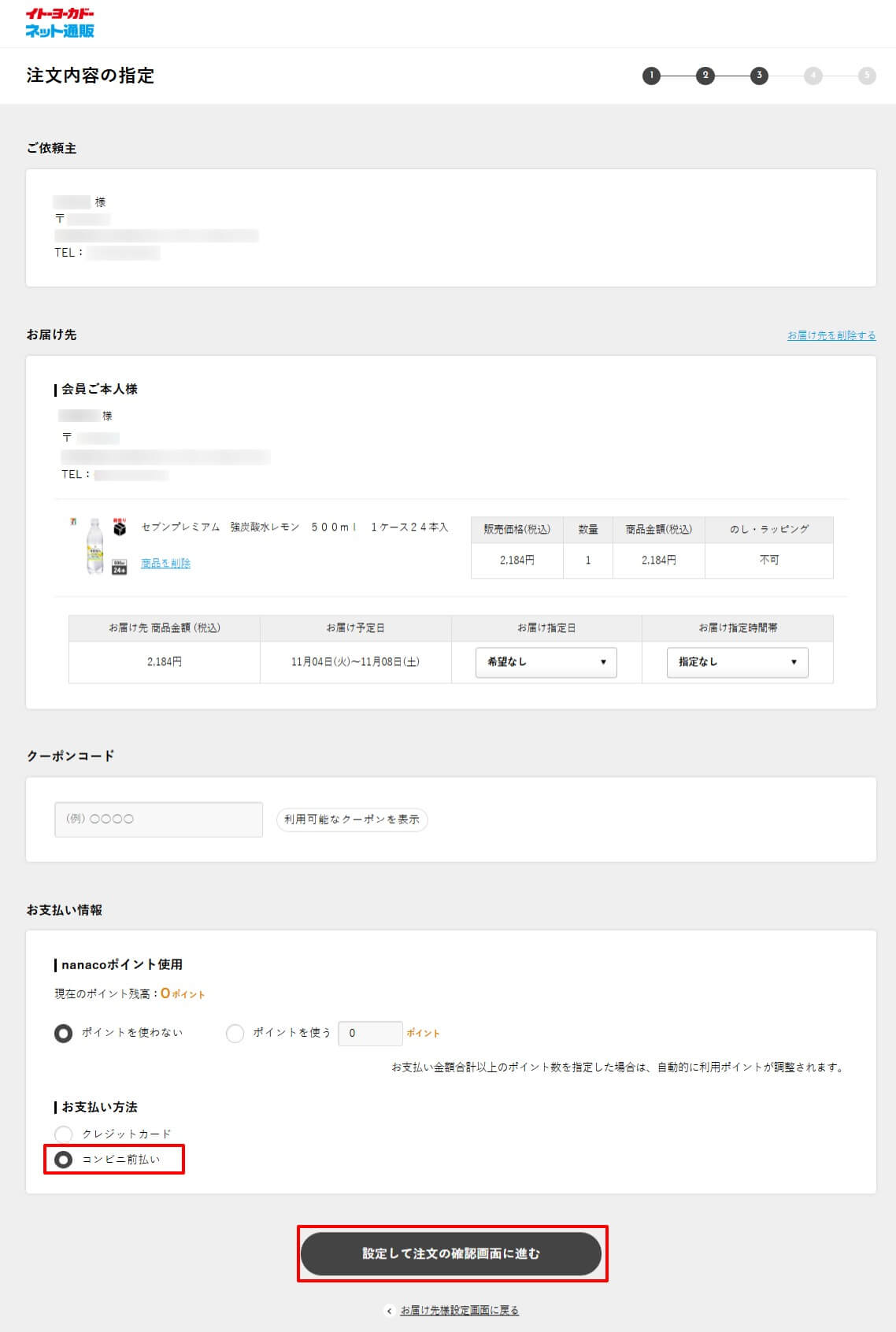Select 'ポイントを使う' radio button
Image resolution: width=896 pixels, height=1332 pixels.
pos(235,1033)
